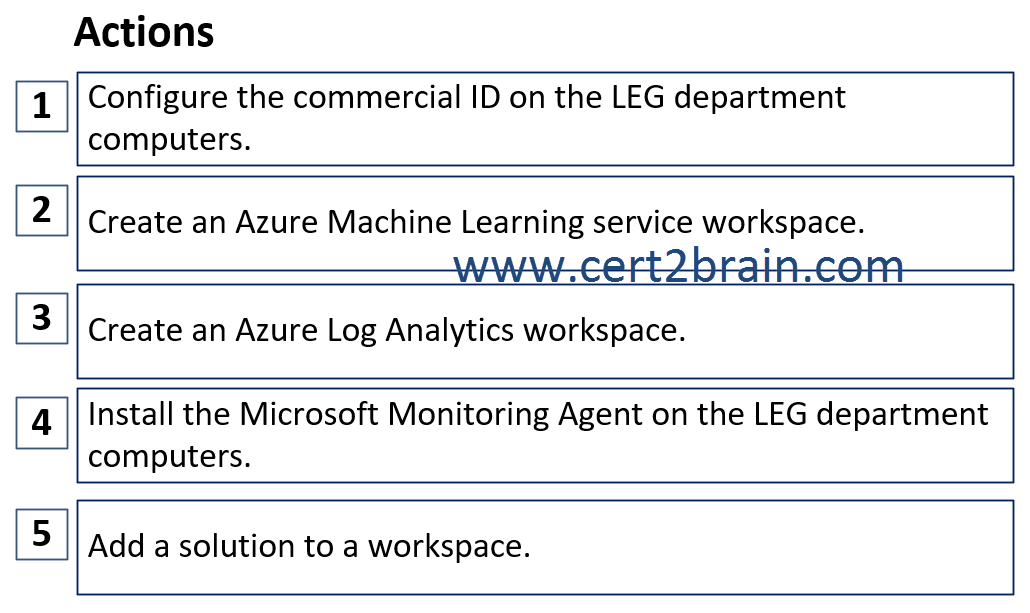Select the number 3 box

point(42,318)
